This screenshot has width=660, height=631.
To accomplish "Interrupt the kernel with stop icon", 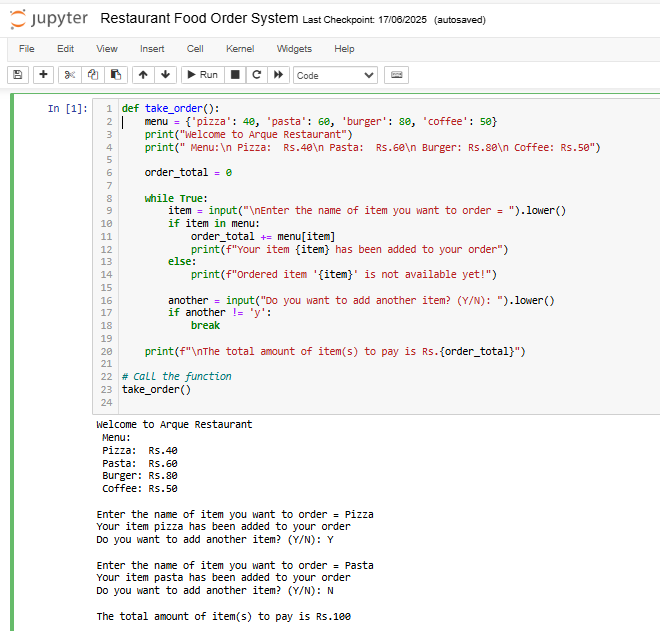I will [235, 75].
